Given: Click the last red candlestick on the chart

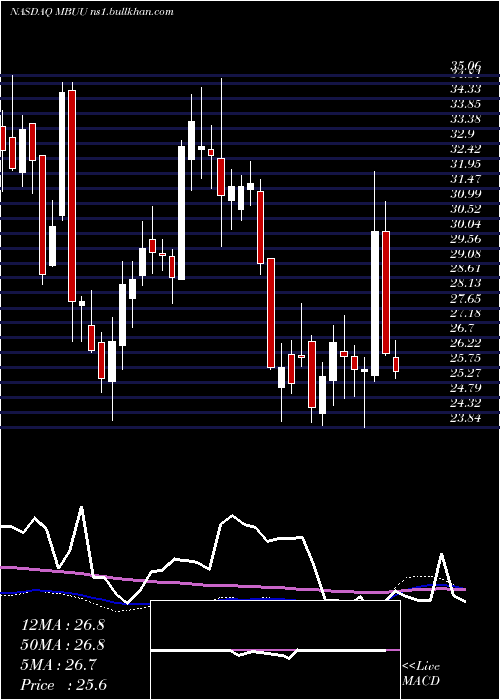Looking at the screenshot, I should (396, 364).
